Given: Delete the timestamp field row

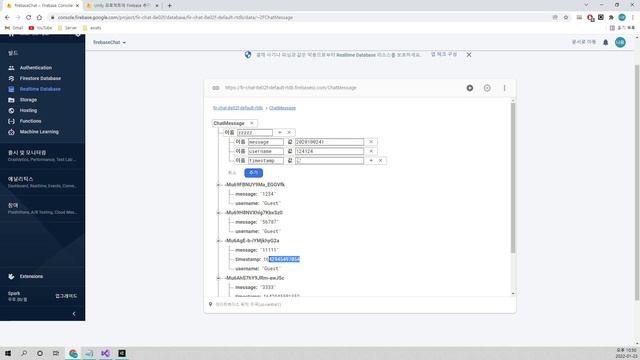Looking at the screenshot, I should coord(380,160).
